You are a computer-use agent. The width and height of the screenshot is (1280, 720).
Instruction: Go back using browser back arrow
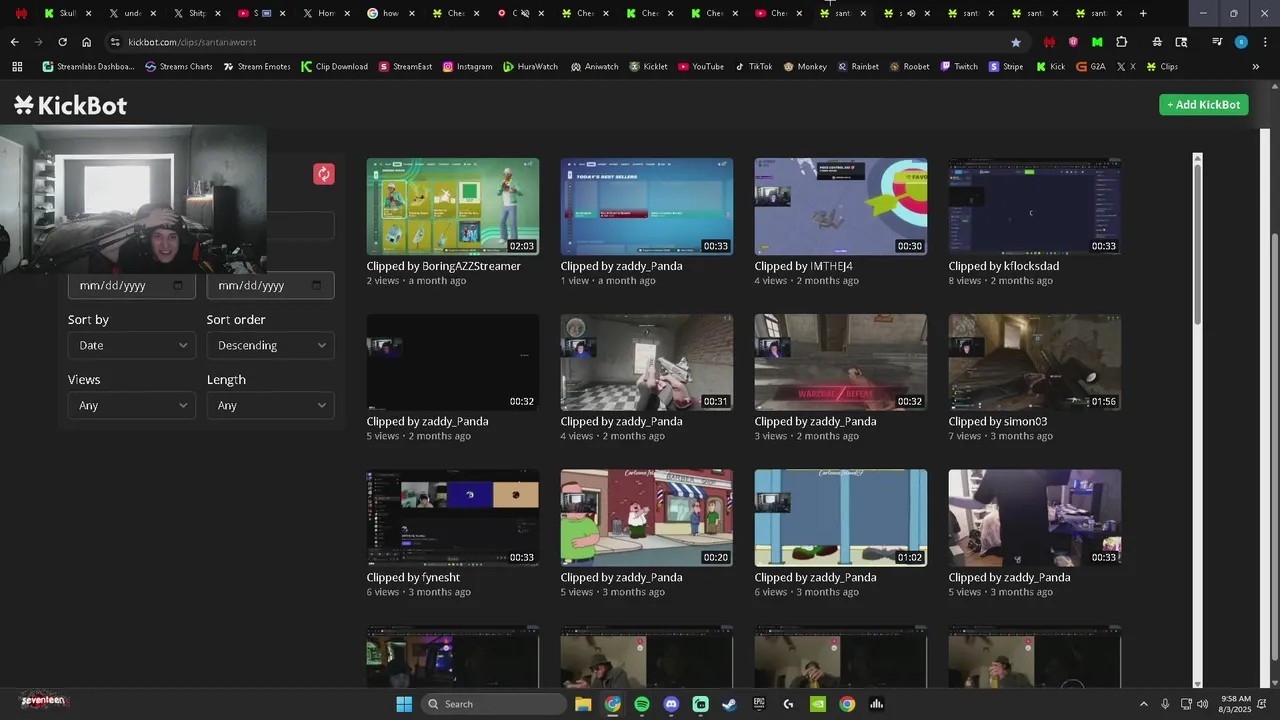coord(14,42)
